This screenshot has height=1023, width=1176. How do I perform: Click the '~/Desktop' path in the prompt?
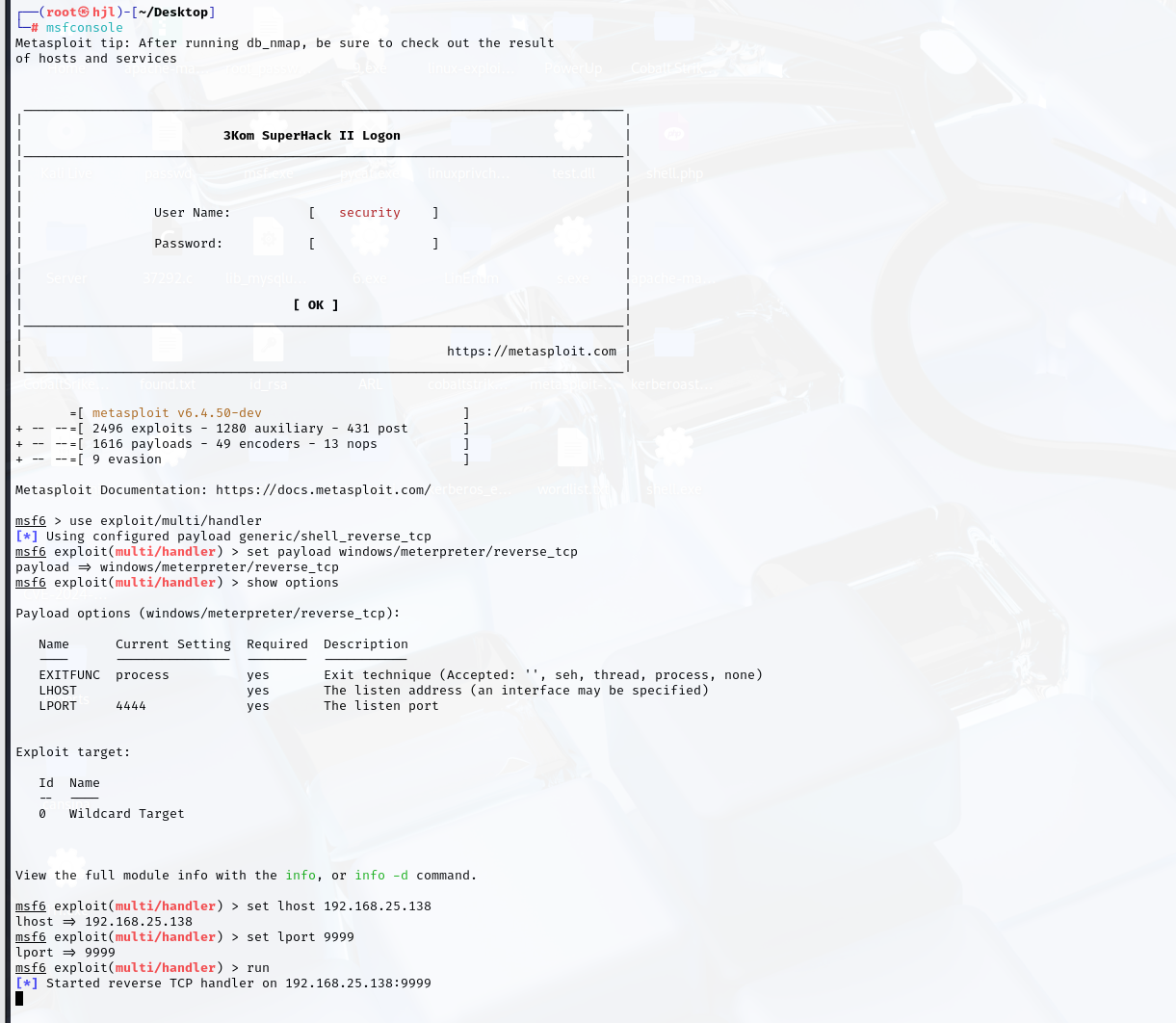coord(173,13)
